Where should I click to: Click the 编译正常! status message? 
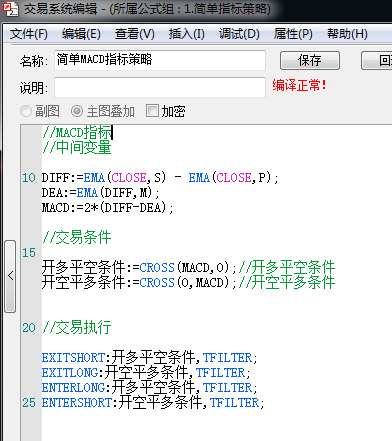click(x=299, y=85)
